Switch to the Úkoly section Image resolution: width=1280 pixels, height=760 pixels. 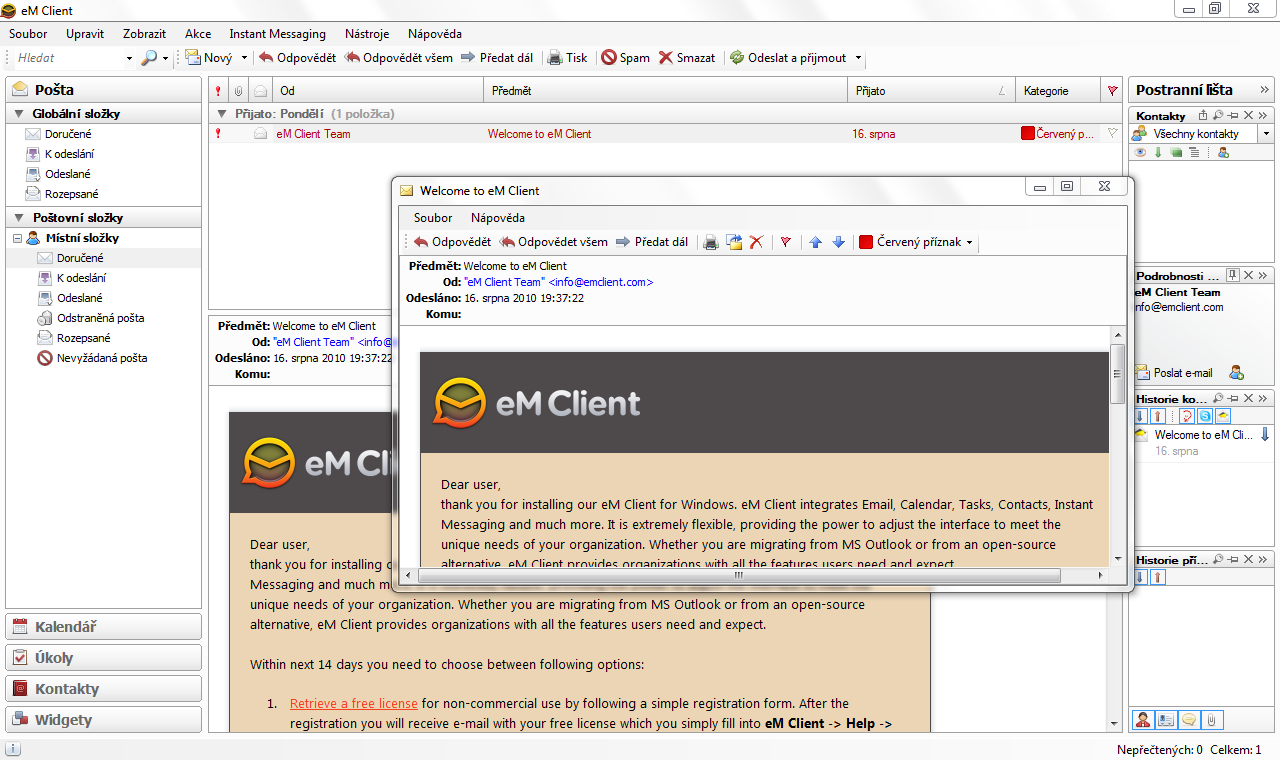click(103, 658)
